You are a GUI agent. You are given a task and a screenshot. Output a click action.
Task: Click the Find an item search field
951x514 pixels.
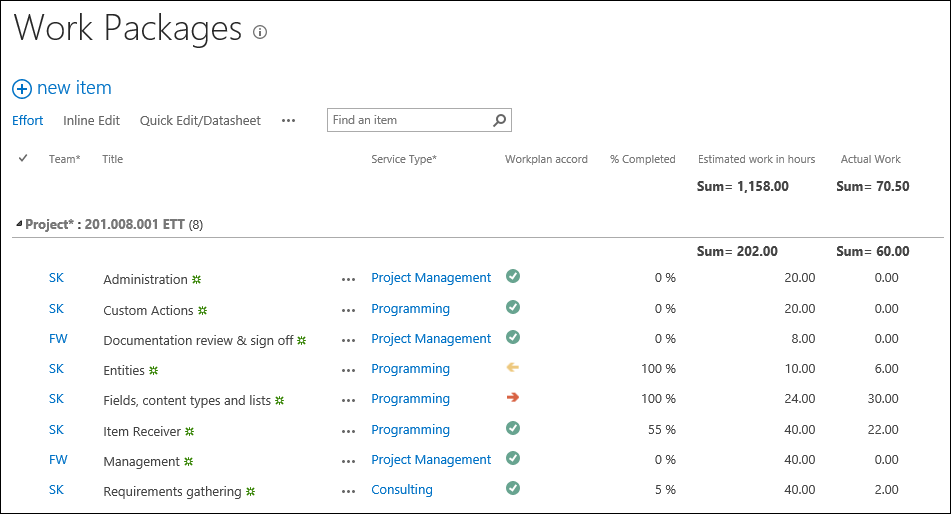[x=410, y=120]
